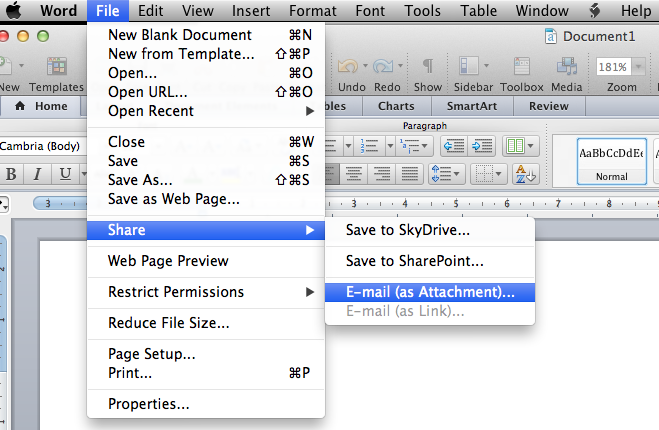Open the Edit menu
This screenshot has width=659, height=430.
[x=150, y=11]
